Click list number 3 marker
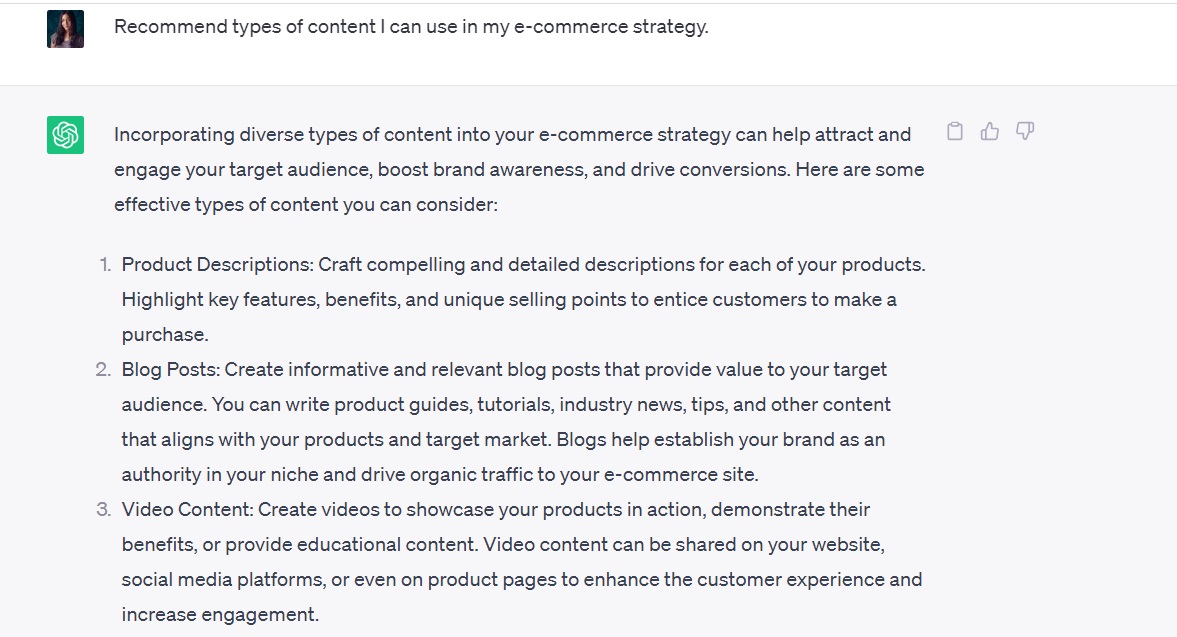 click(x=103, y=510)
